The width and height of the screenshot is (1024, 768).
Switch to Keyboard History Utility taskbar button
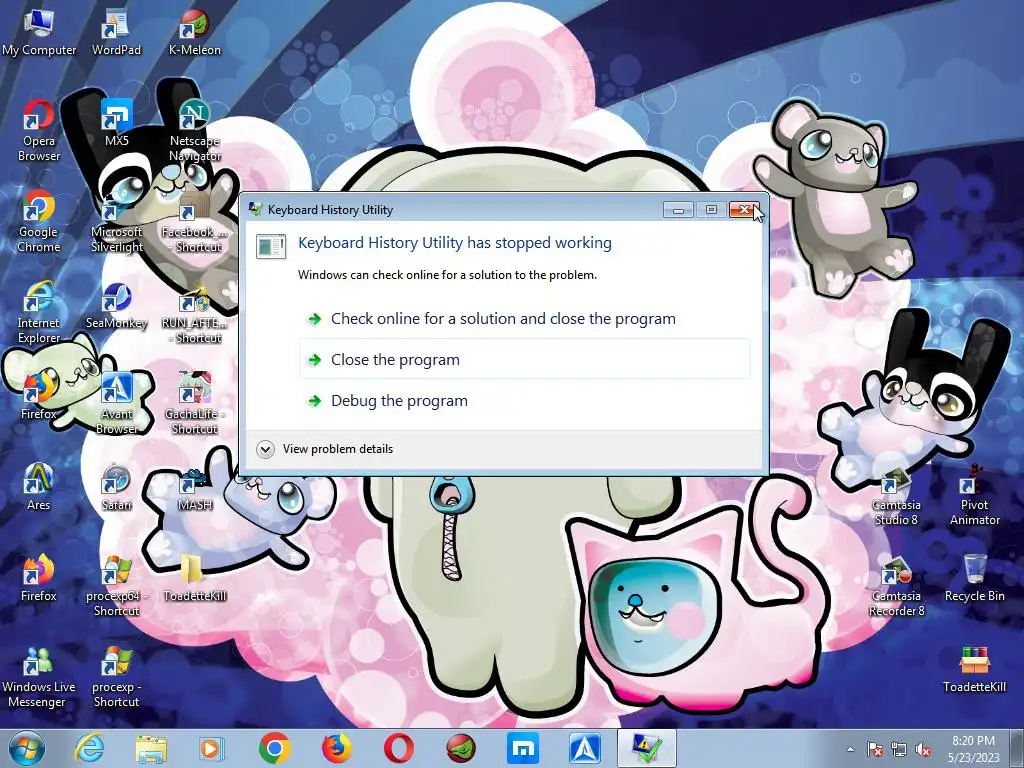[x=647, y=748]
